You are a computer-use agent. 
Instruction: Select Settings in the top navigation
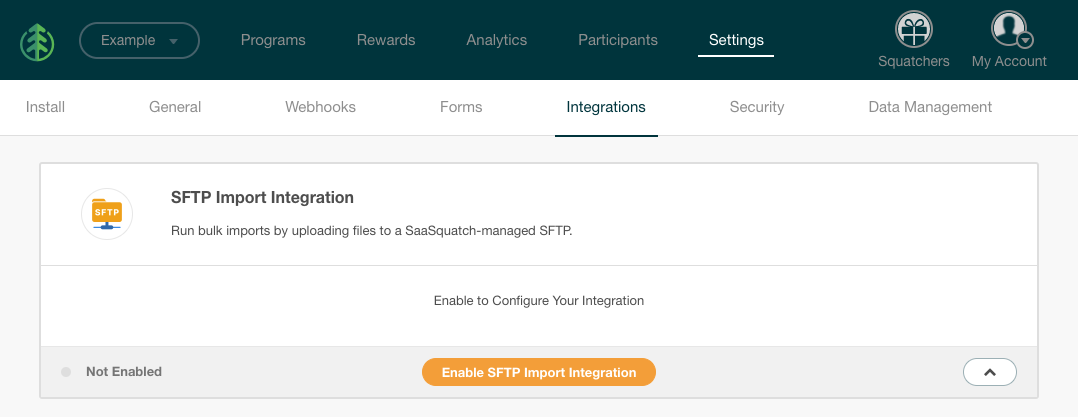[x=736, y=40]
